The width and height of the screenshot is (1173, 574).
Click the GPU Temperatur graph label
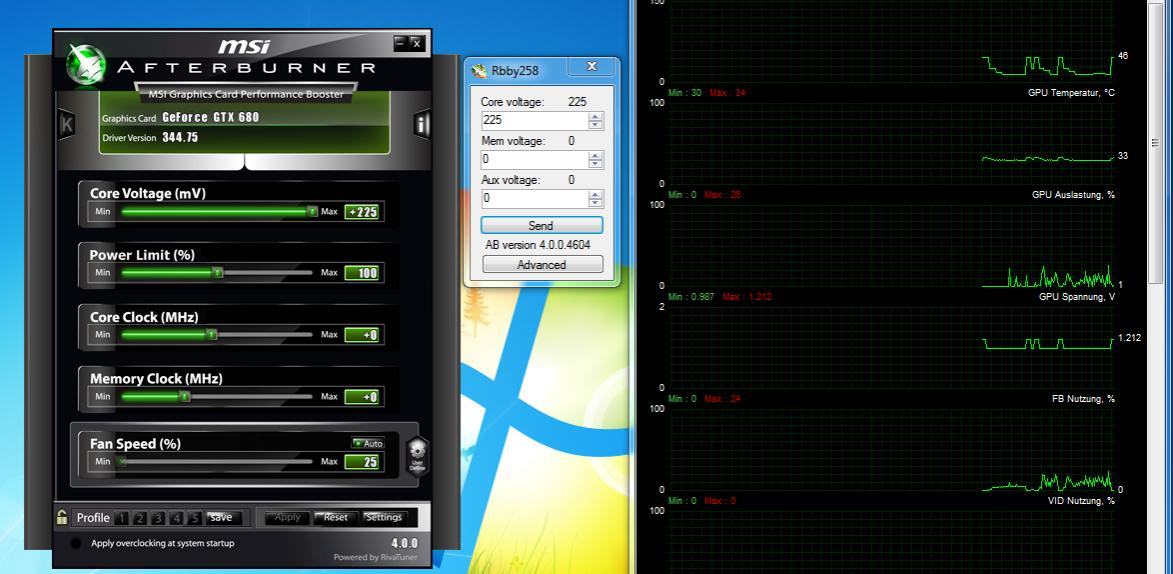point(1071,93)
